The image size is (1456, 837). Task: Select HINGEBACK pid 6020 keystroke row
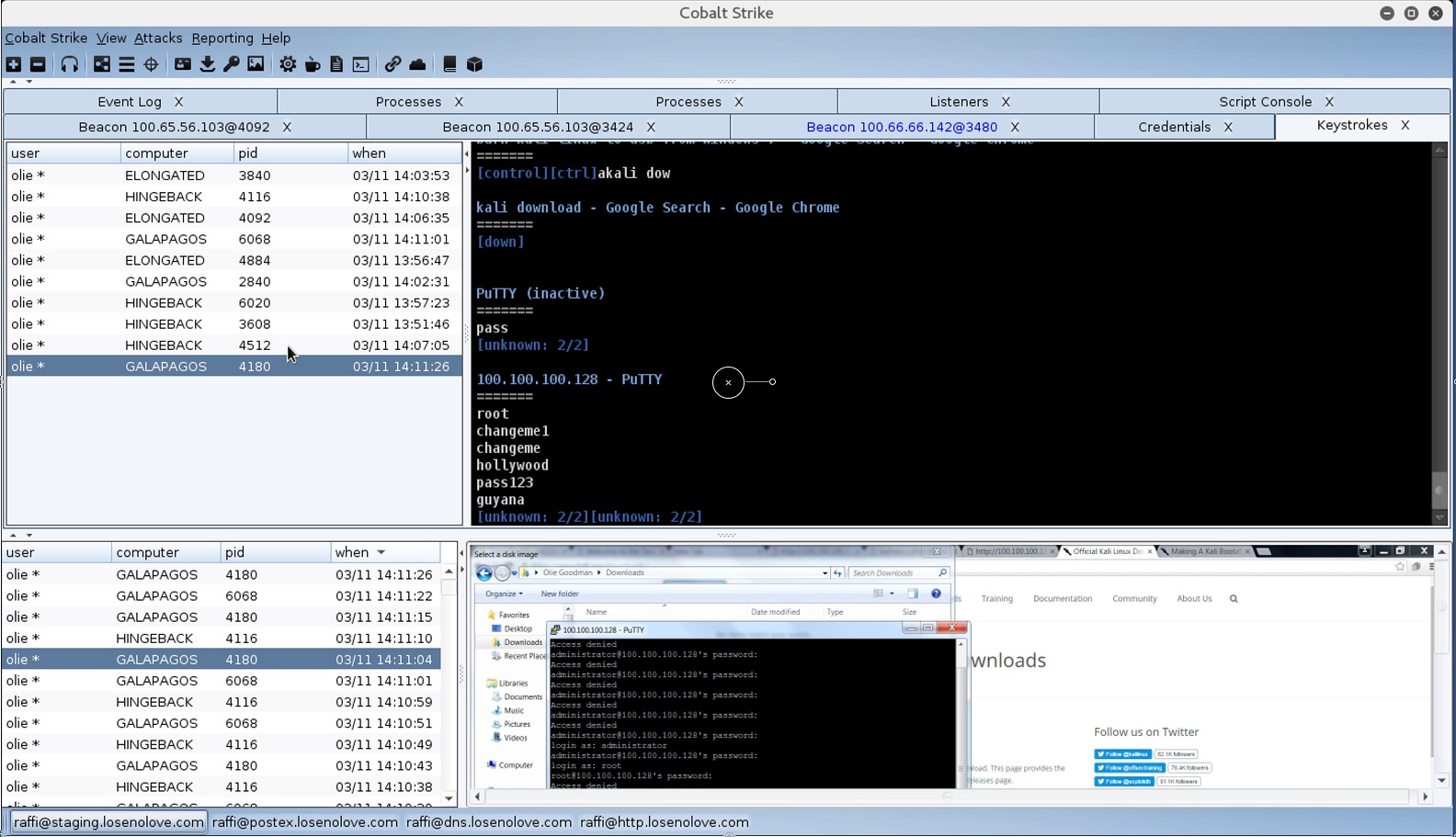click(x=233, y=302)
